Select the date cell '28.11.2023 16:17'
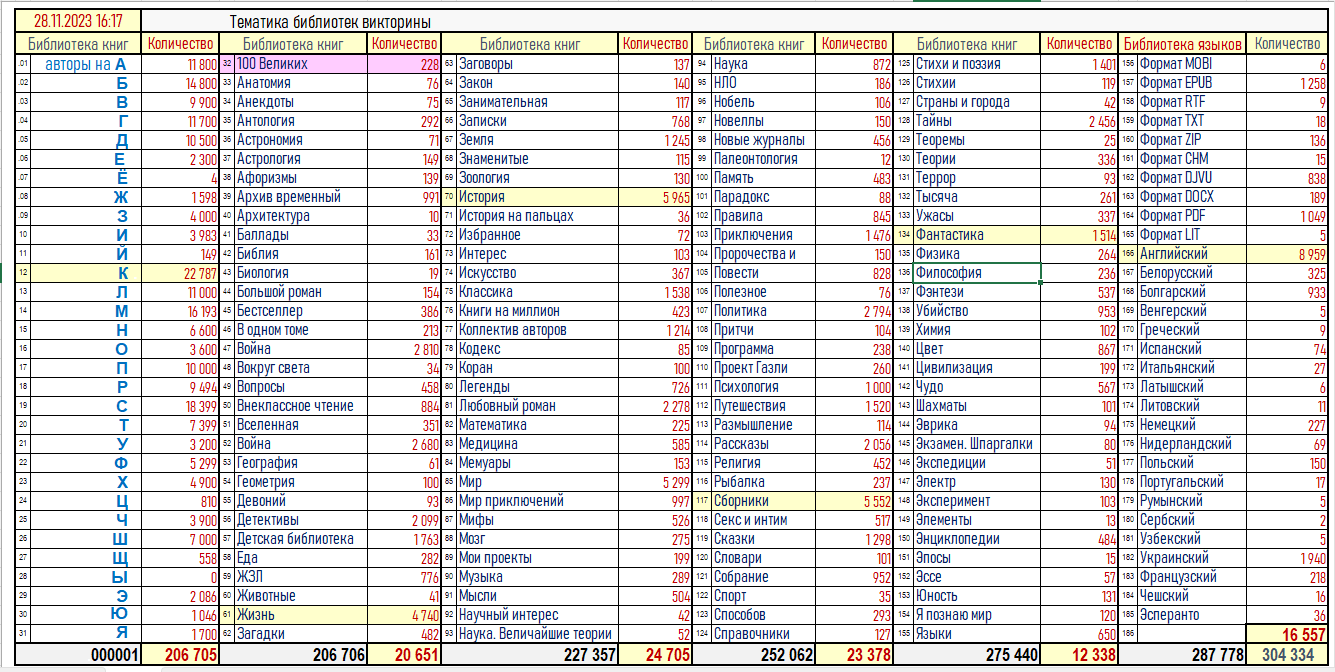Viewport: 1335px width, 672px height. tap(78, 21)
